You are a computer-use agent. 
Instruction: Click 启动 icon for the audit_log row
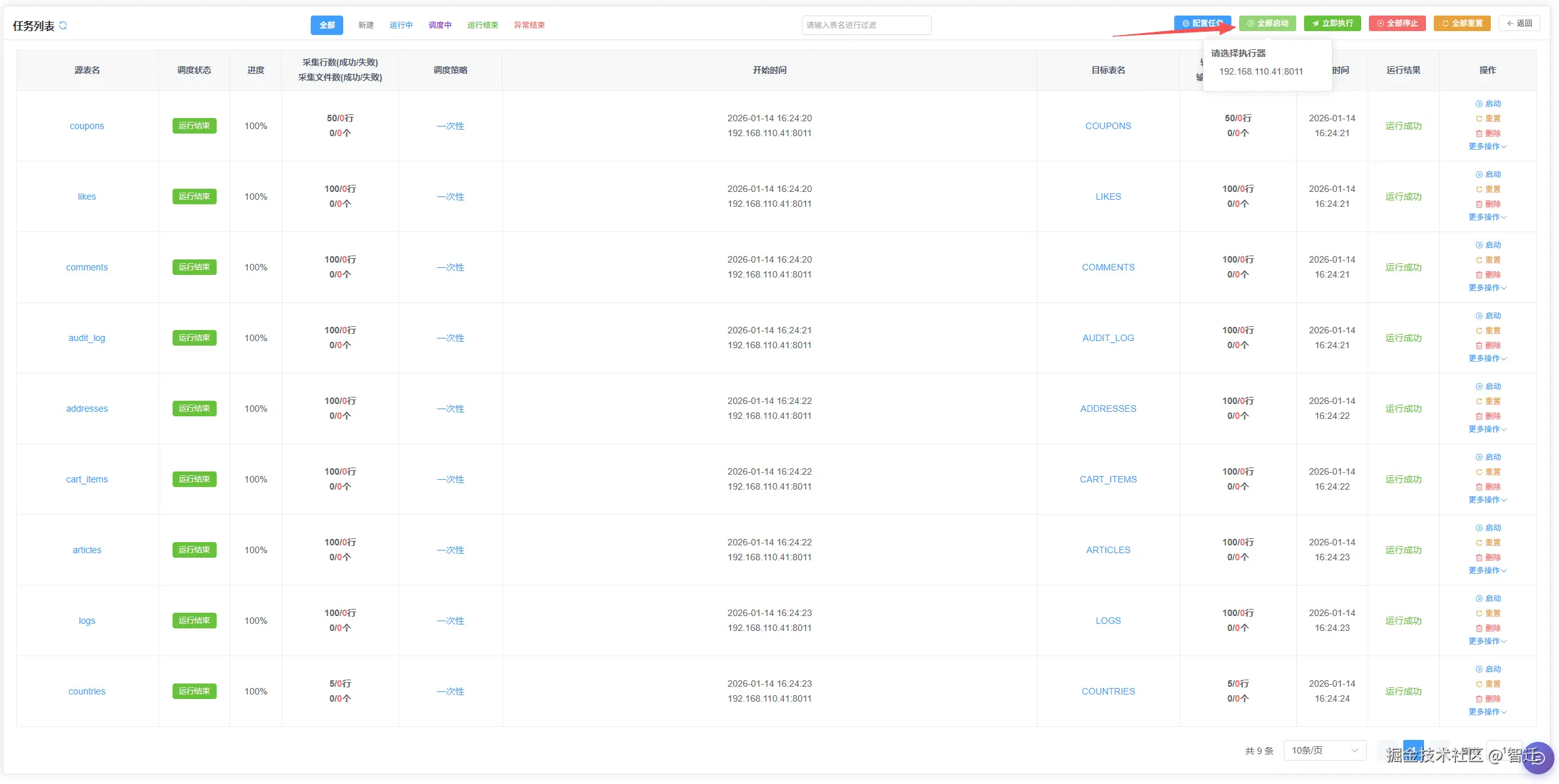point(1479,316)
